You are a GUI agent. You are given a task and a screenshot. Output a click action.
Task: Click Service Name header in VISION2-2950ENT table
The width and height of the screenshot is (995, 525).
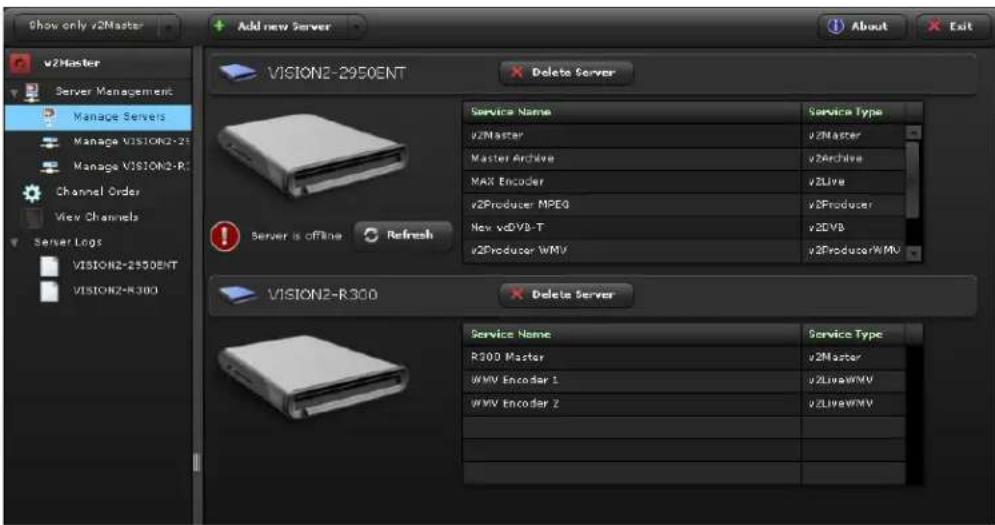(632, 112)
